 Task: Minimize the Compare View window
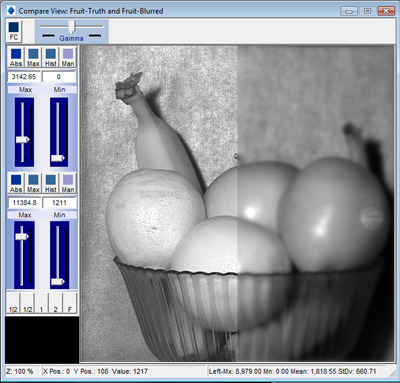click(x=349, y=11)
